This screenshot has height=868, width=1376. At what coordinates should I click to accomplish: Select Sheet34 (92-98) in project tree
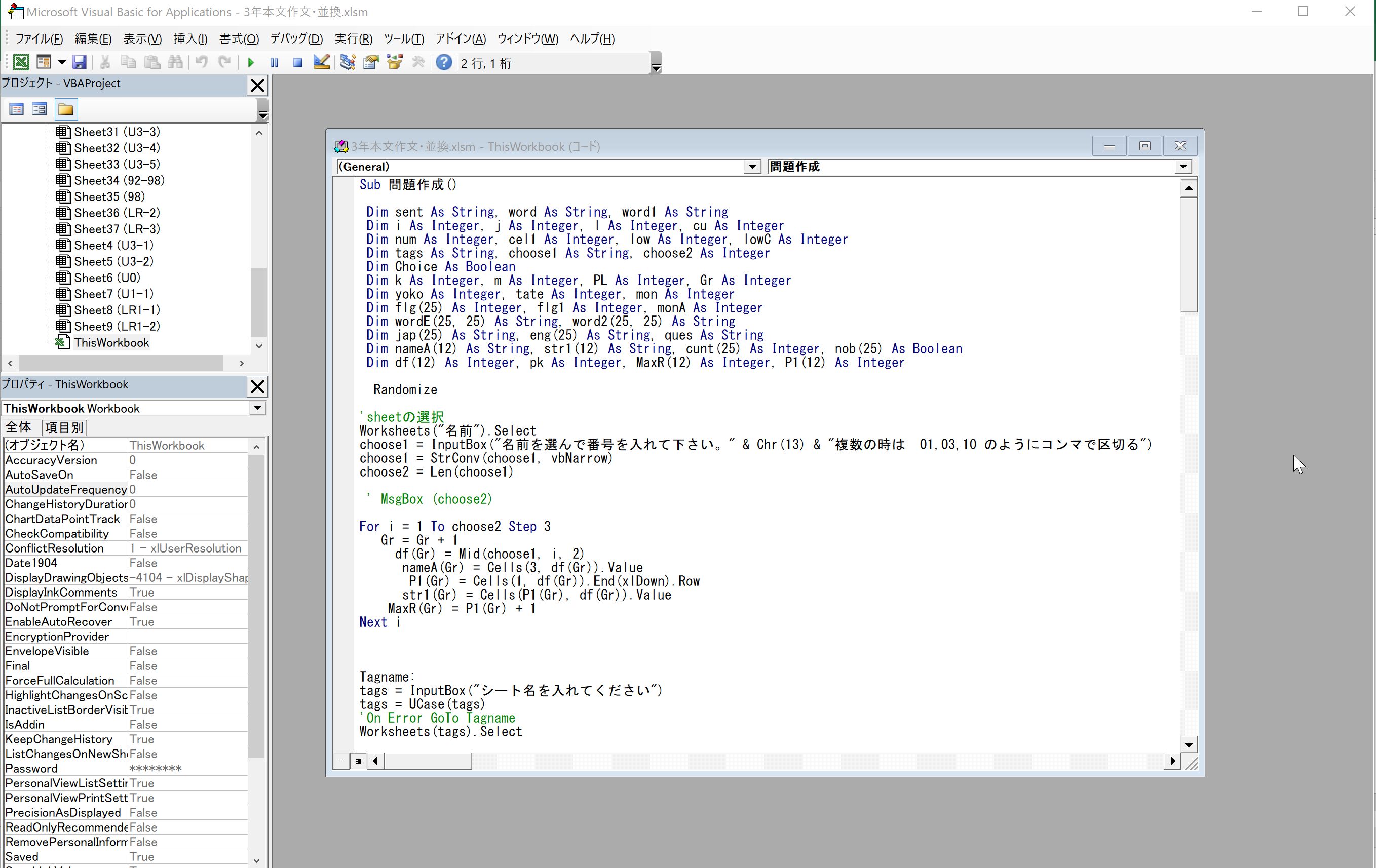click(x=119, y=180)
